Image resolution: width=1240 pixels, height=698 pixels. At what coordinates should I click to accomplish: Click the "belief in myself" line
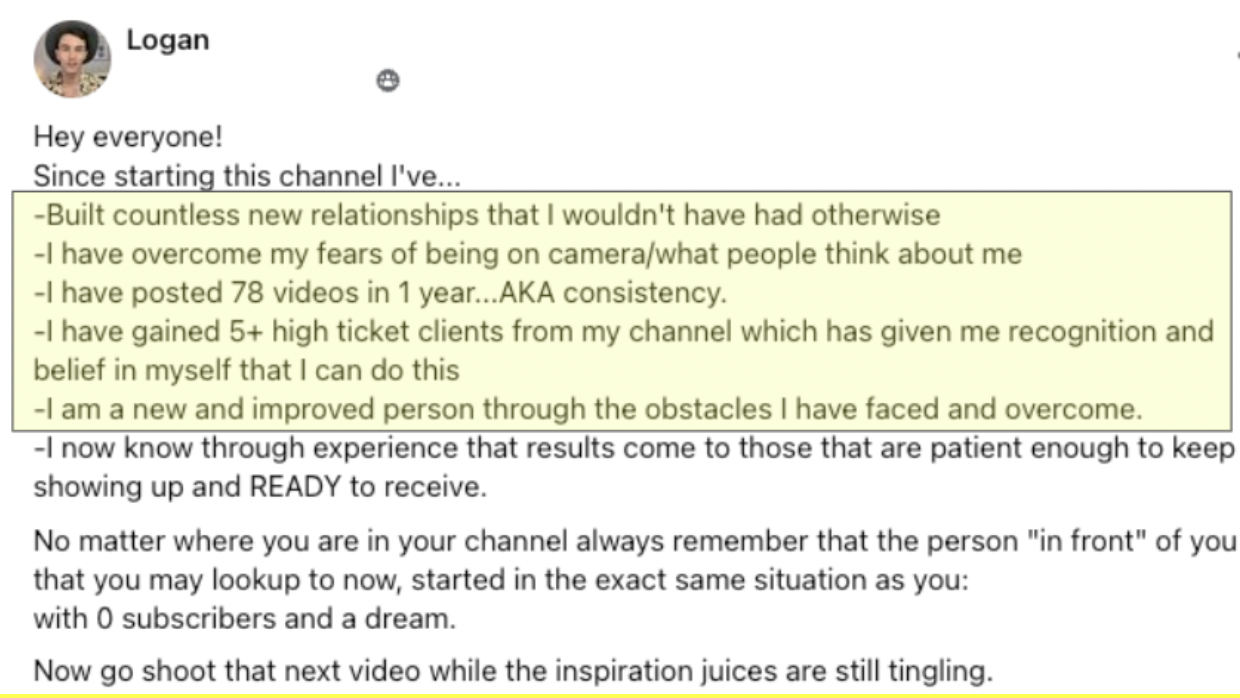click(x=246, y=371)
